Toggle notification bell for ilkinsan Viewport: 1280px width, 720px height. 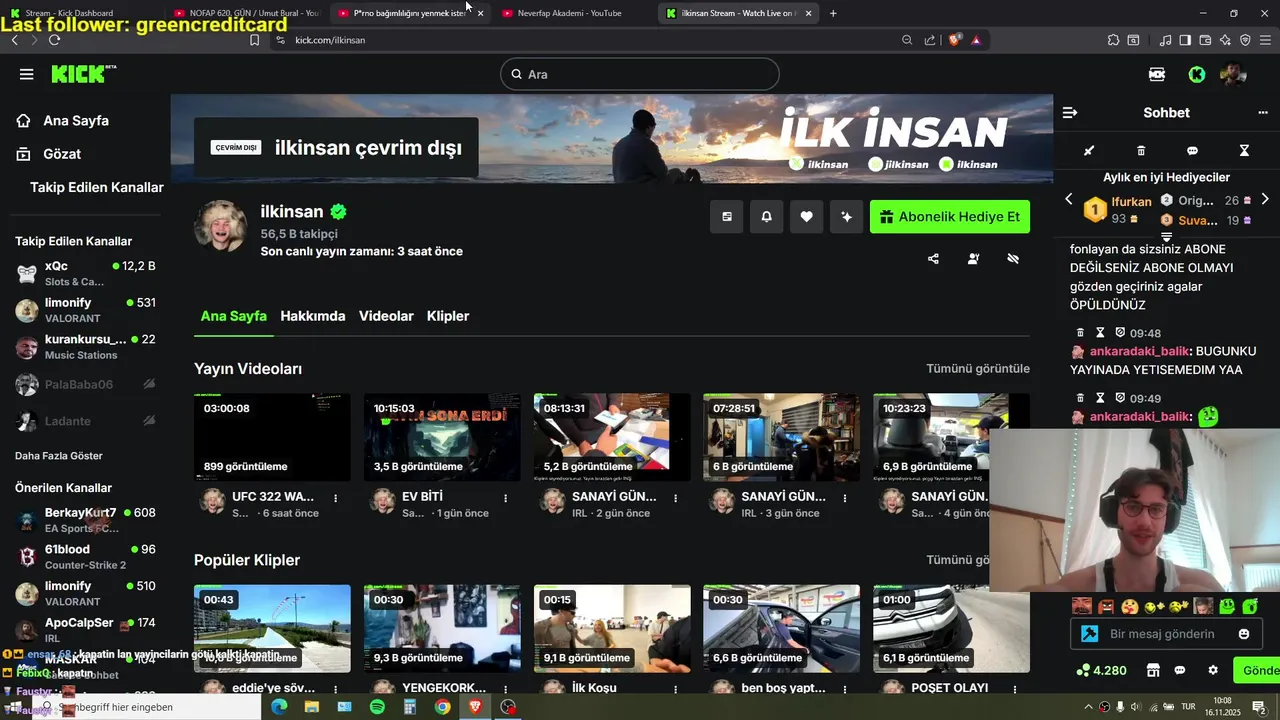point(766,217)
